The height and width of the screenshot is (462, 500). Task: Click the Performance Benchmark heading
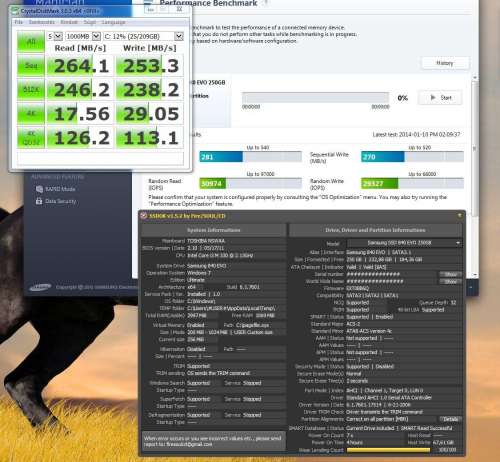pos(208,3)
